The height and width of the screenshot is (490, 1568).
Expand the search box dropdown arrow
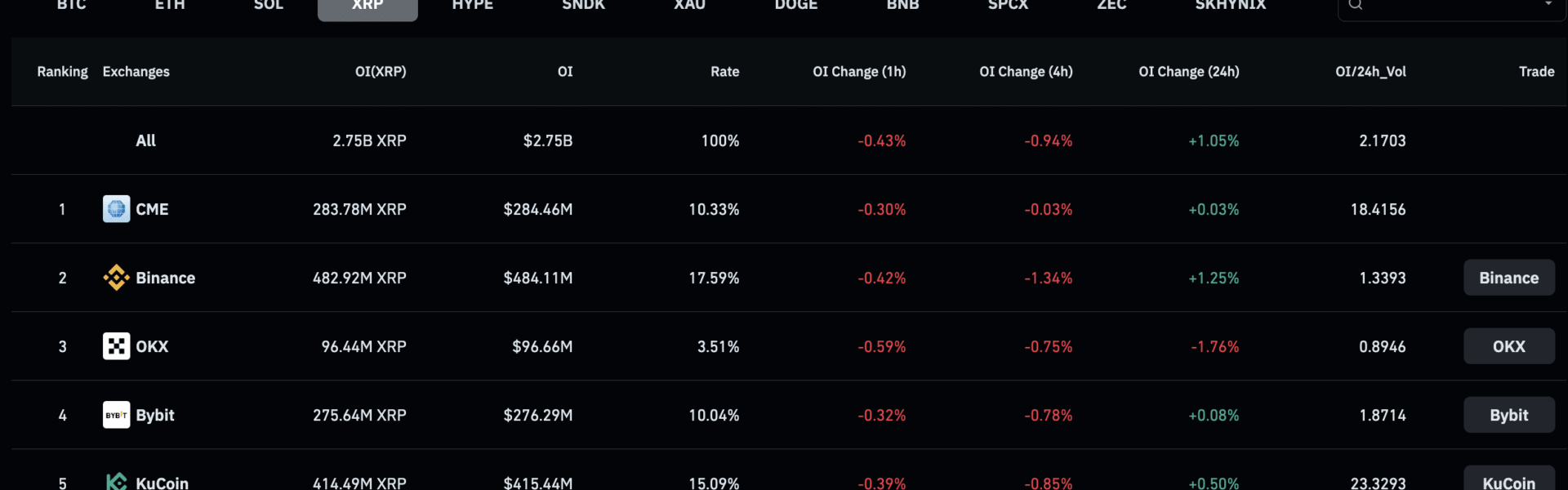(1548, 4)
